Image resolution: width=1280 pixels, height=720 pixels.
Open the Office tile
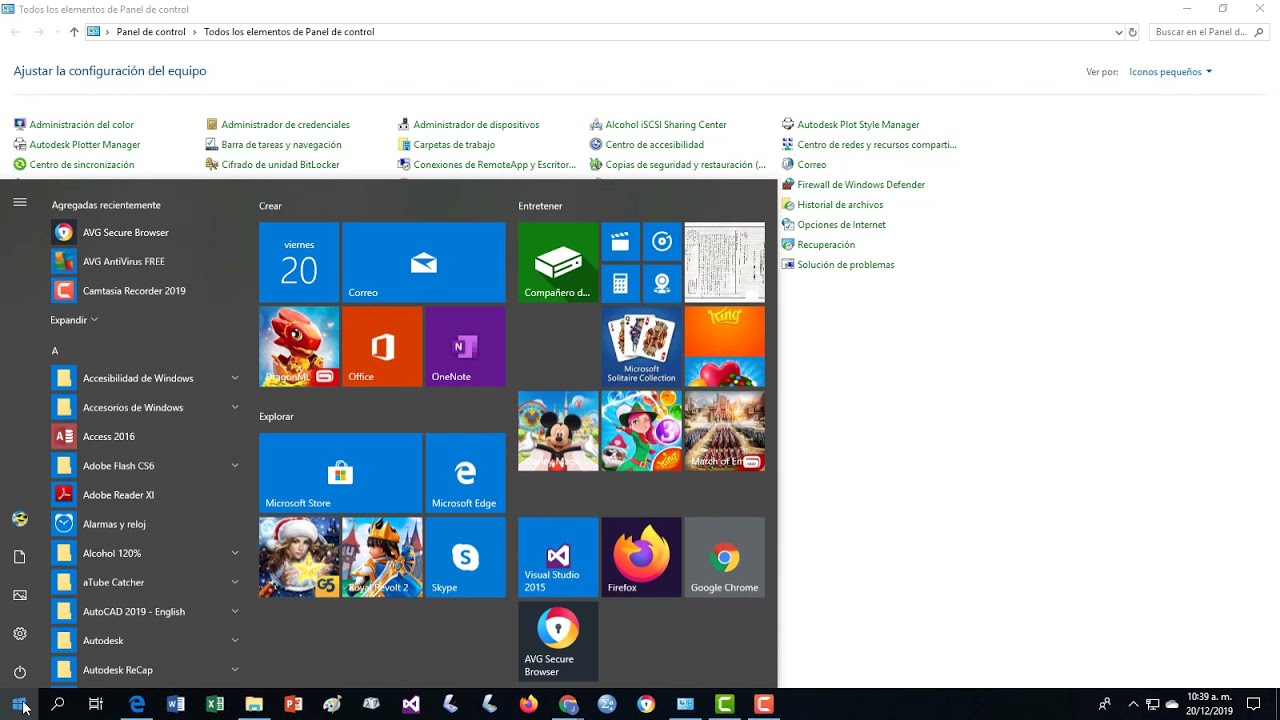click(x=382, y=346)
